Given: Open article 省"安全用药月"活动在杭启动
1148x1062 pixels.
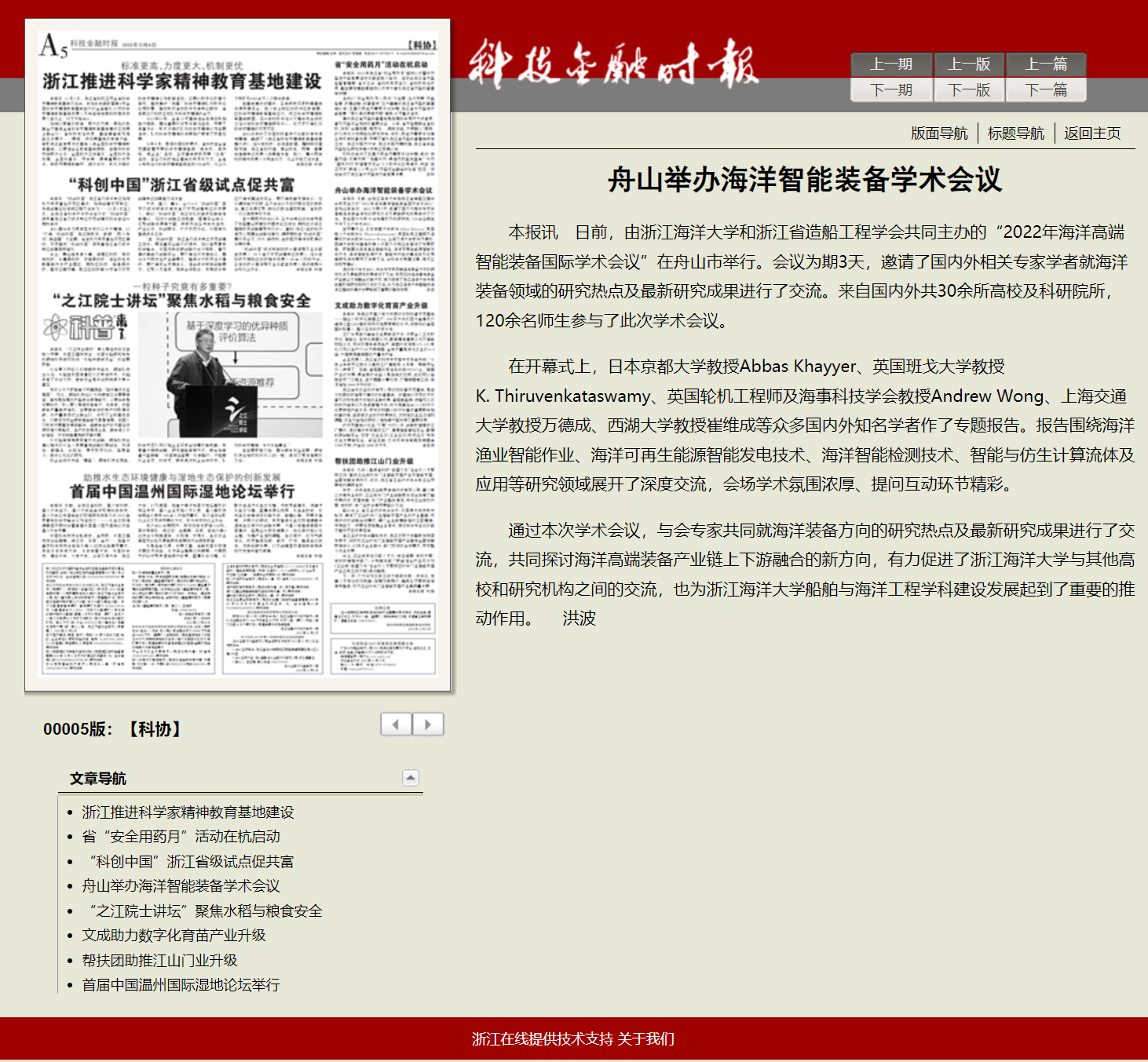Looking at the screenshot, I should click(x=181, y=837).
